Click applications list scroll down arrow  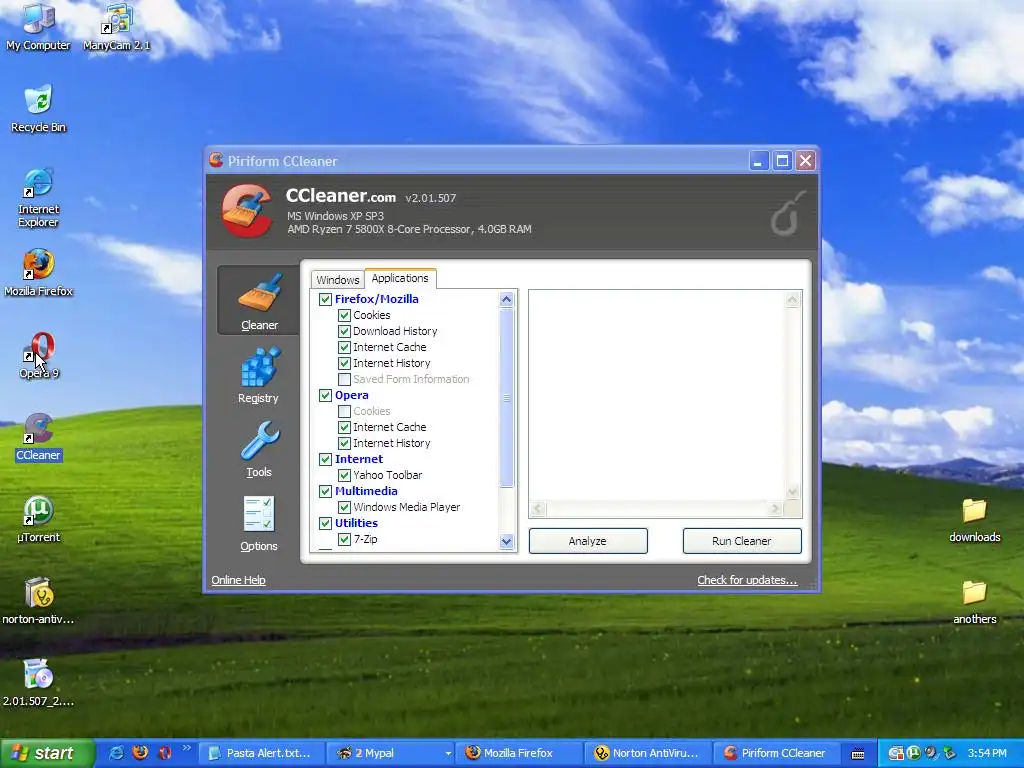tap(506, 541)
